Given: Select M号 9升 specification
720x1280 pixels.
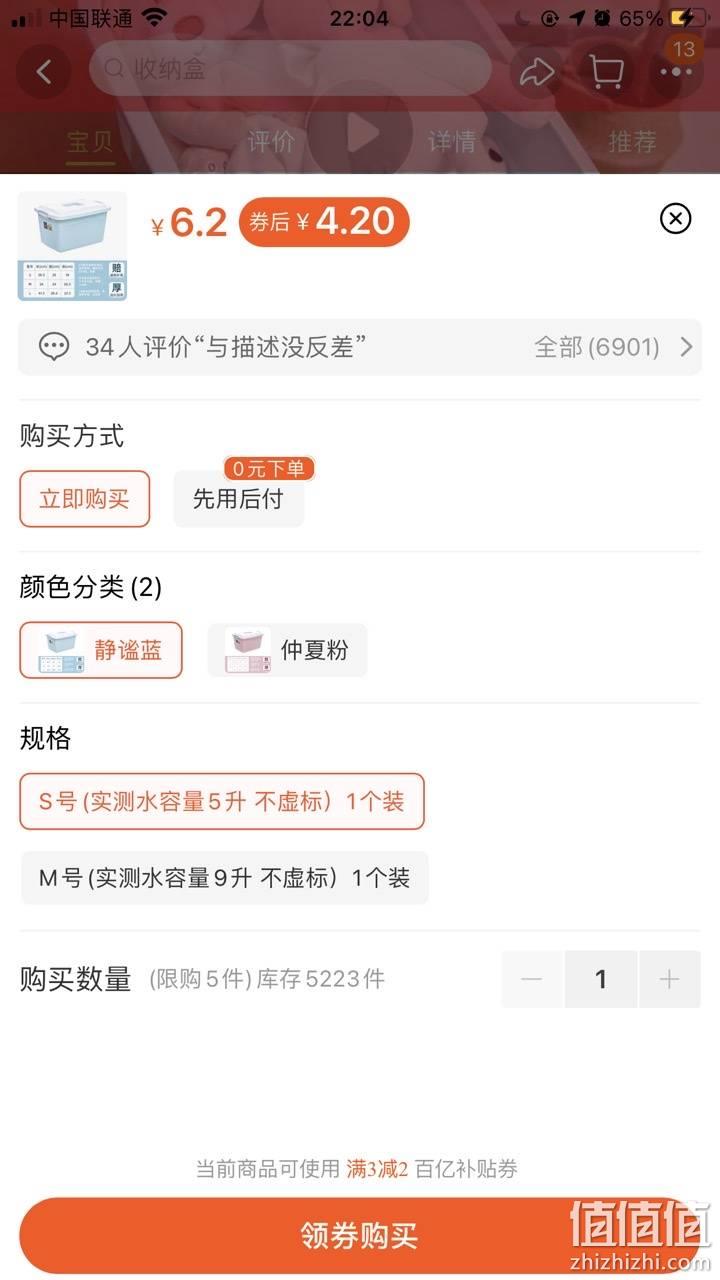Looking at the screenshot, I should [x=225, y=878].
